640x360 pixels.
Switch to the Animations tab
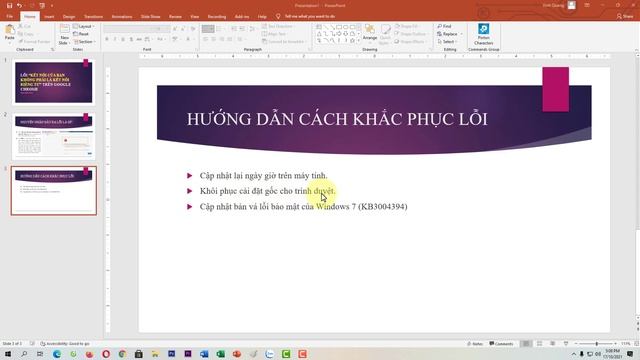coord(122,17)
